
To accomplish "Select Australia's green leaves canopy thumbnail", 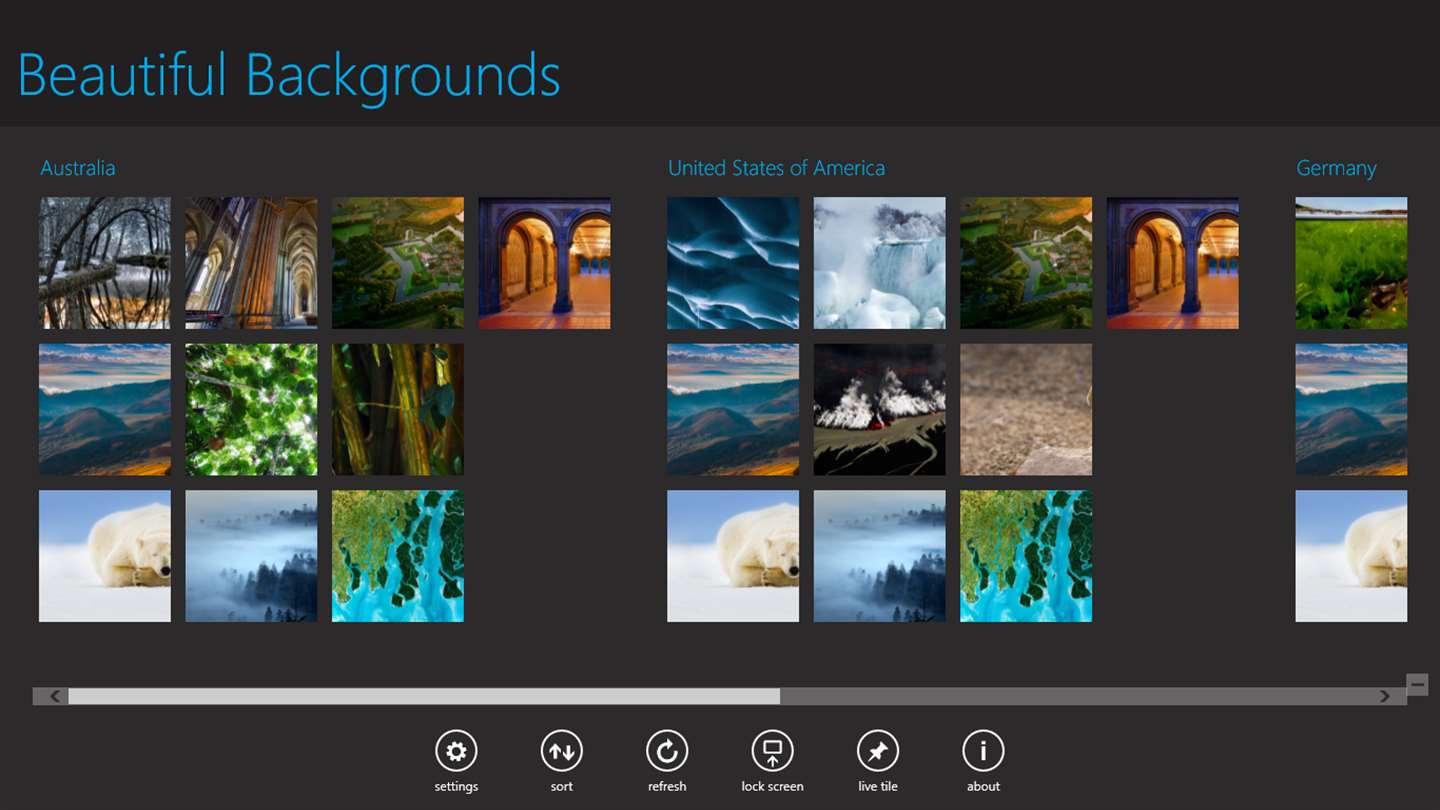I will coord(251,409).
